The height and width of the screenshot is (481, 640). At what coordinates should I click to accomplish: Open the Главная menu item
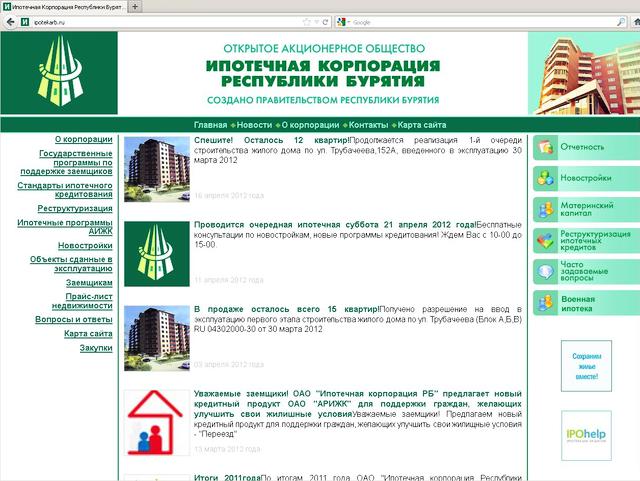210,125
